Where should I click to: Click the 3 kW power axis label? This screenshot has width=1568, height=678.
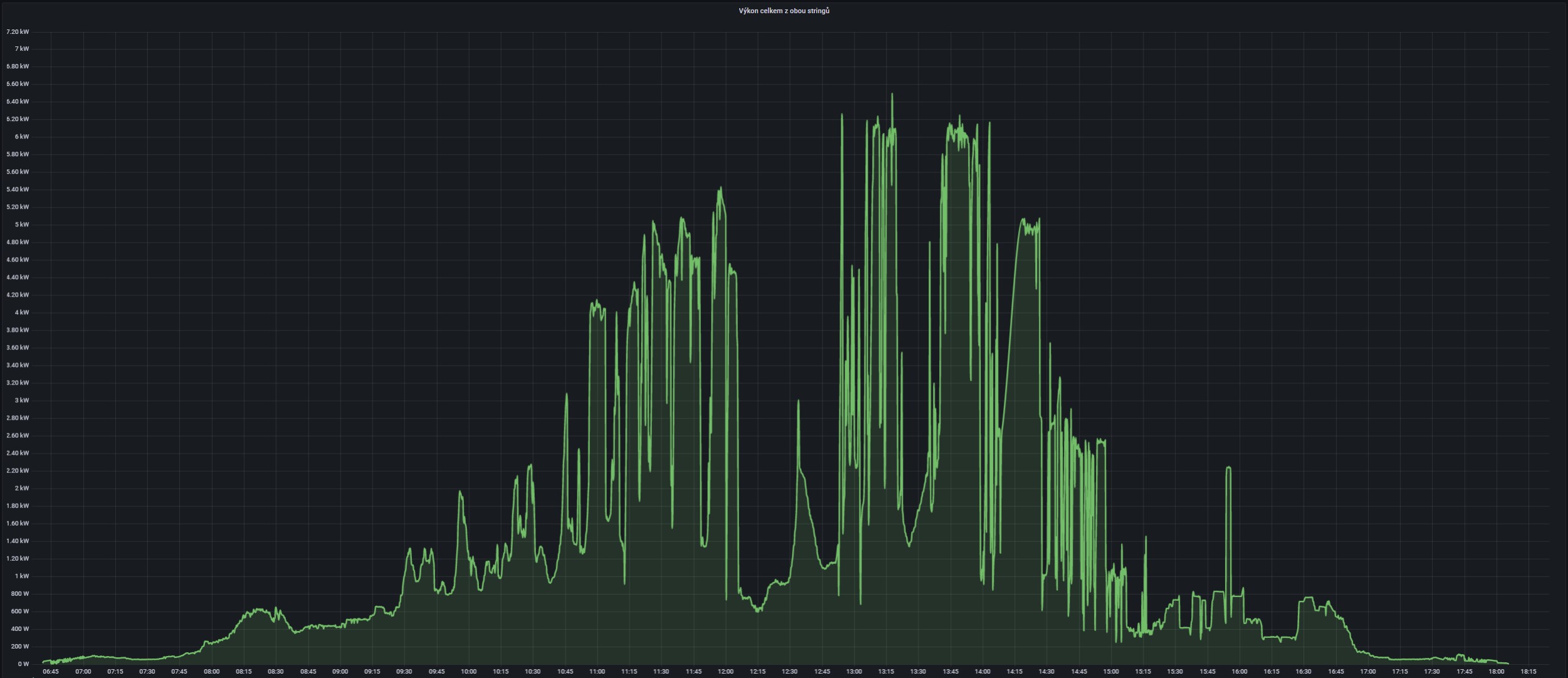pyautogui.click(x=22, y=400)
